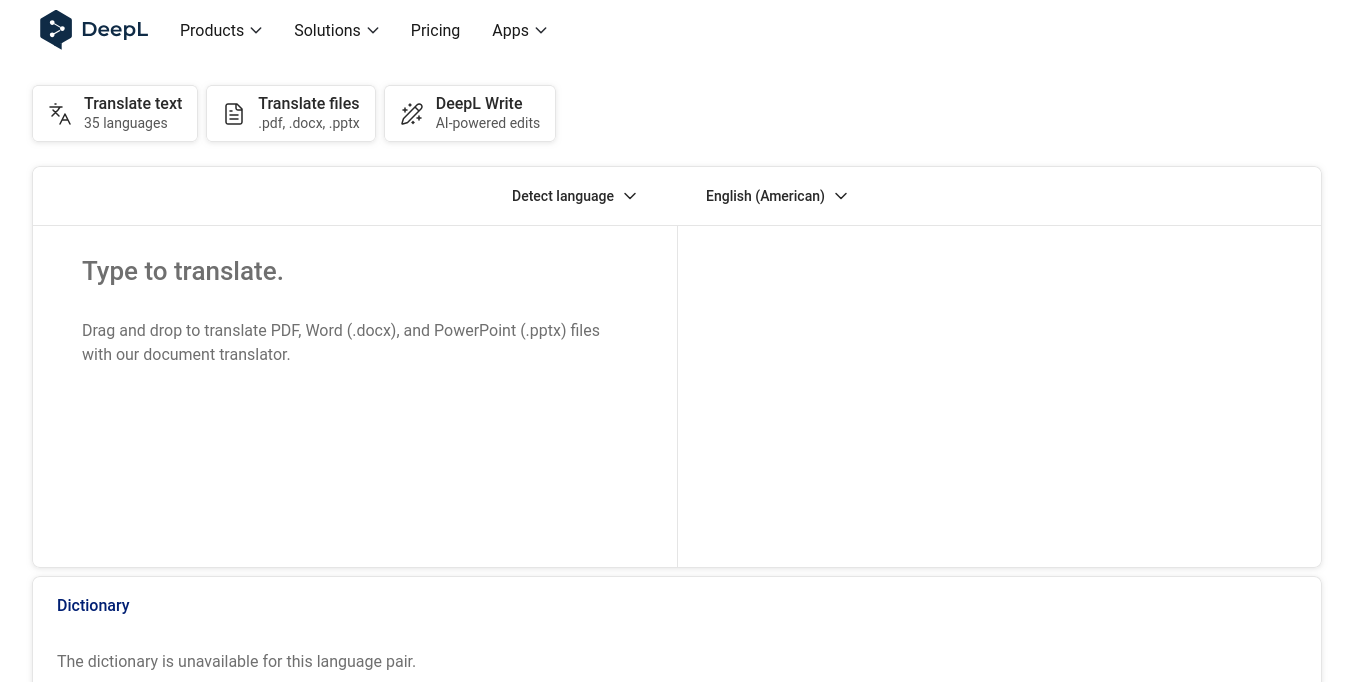Screen dimensions: 1366x682
Task: Click the DeepL logo
Action: click(x=93, y=29)
